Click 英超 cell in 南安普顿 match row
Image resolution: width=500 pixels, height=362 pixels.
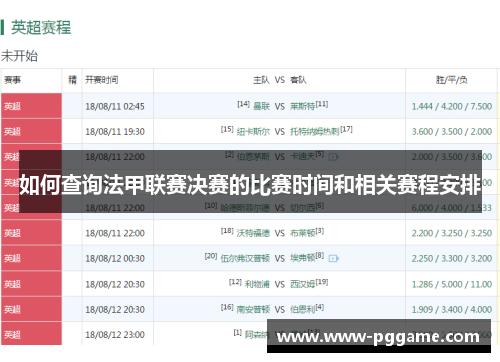31,309
